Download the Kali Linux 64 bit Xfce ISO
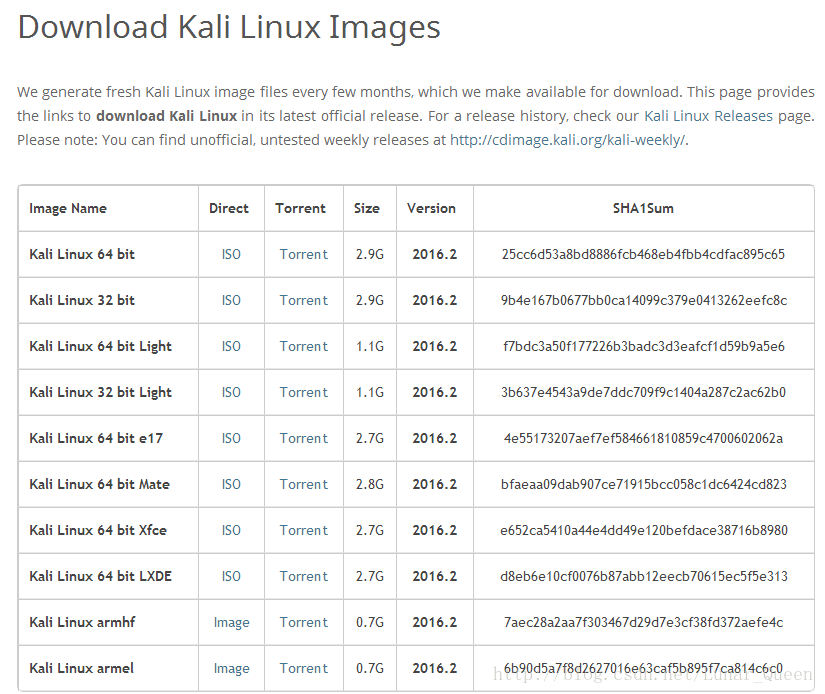 (231, 530)
